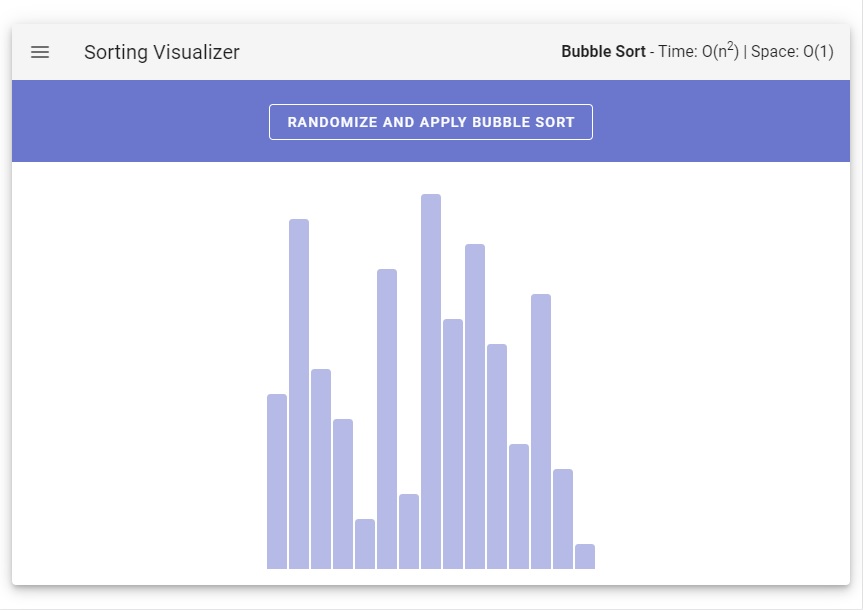The height and width of the screenshot is (610, 863).
Task: Click the short seventh bar before the tallest
Action: [409, 531]
